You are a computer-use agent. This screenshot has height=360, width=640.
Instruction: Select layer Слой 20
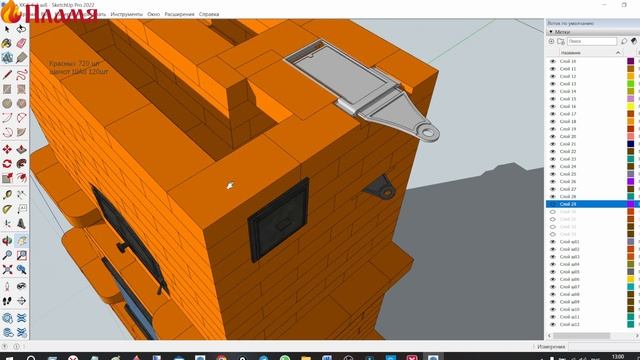pos(568,136)
